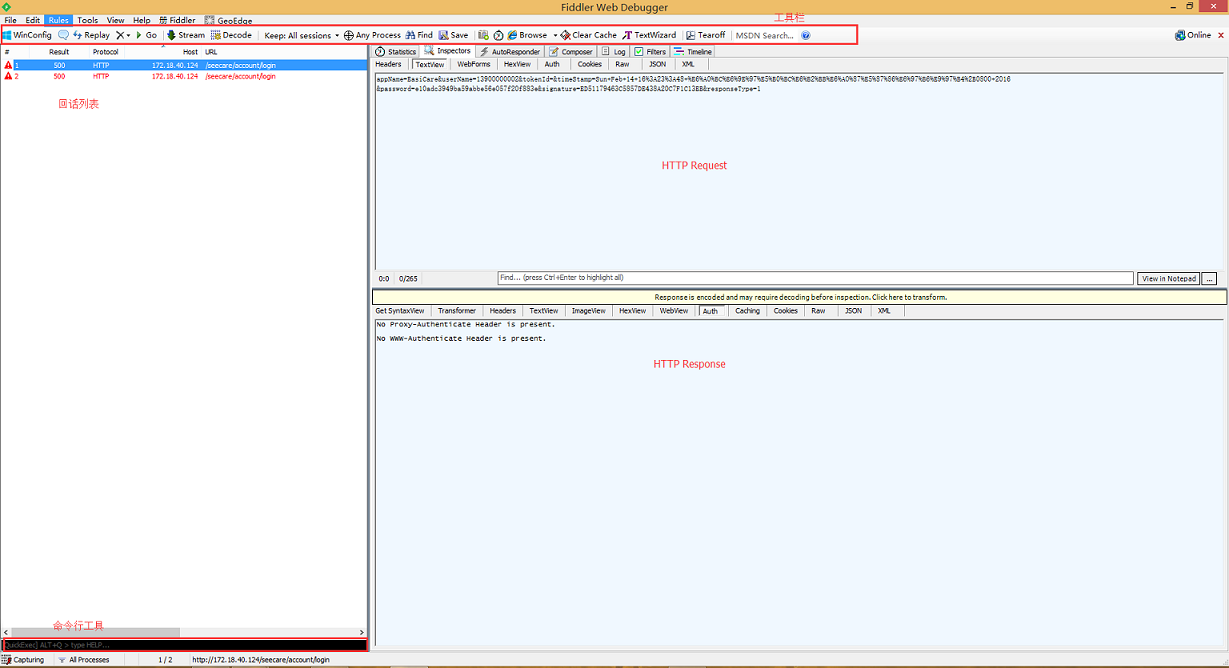Sort sessions by Host column header

point(190,52)
